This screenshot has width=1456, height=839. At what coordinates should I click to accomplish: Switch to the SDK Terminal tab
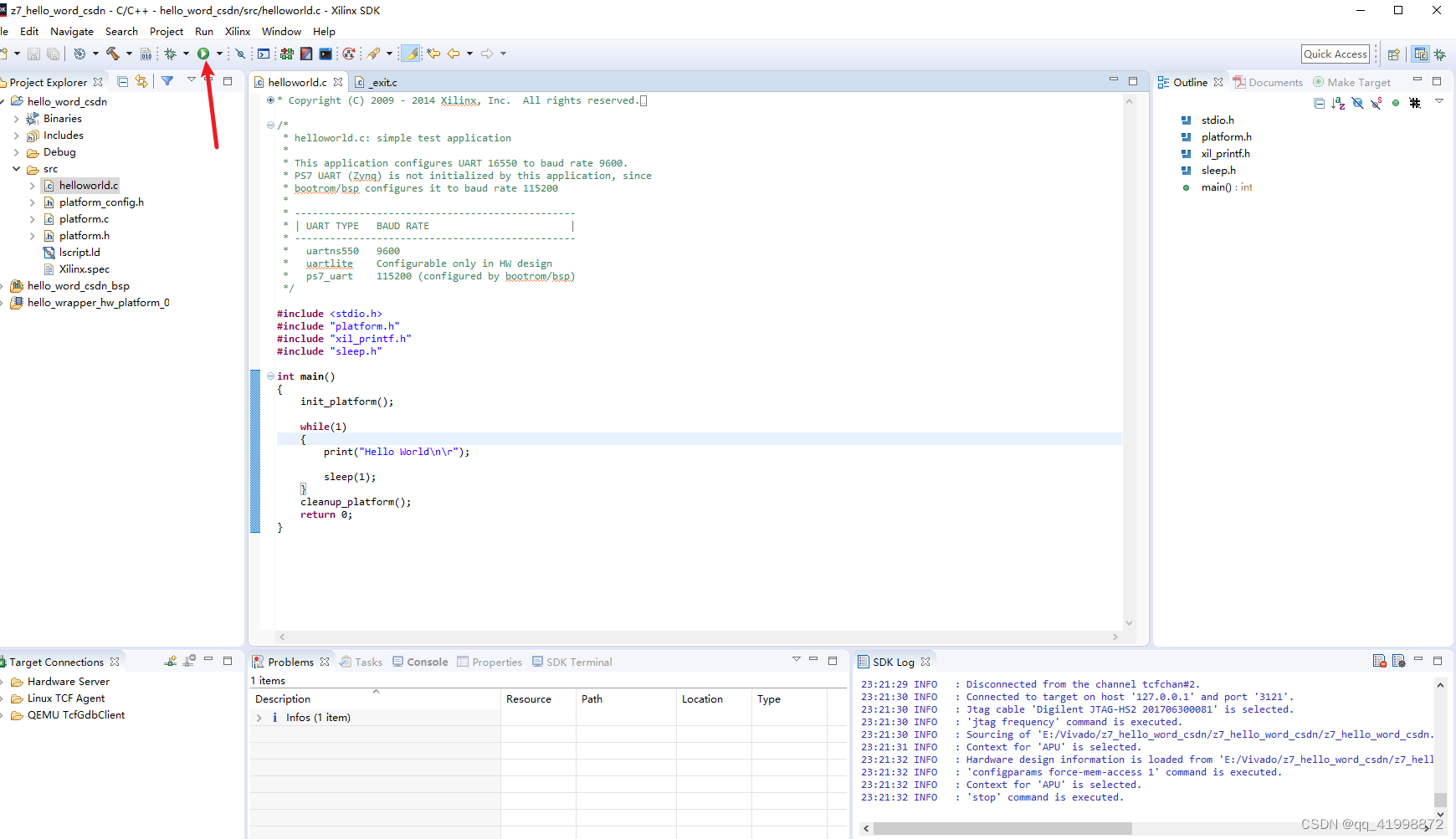(579, 662)
